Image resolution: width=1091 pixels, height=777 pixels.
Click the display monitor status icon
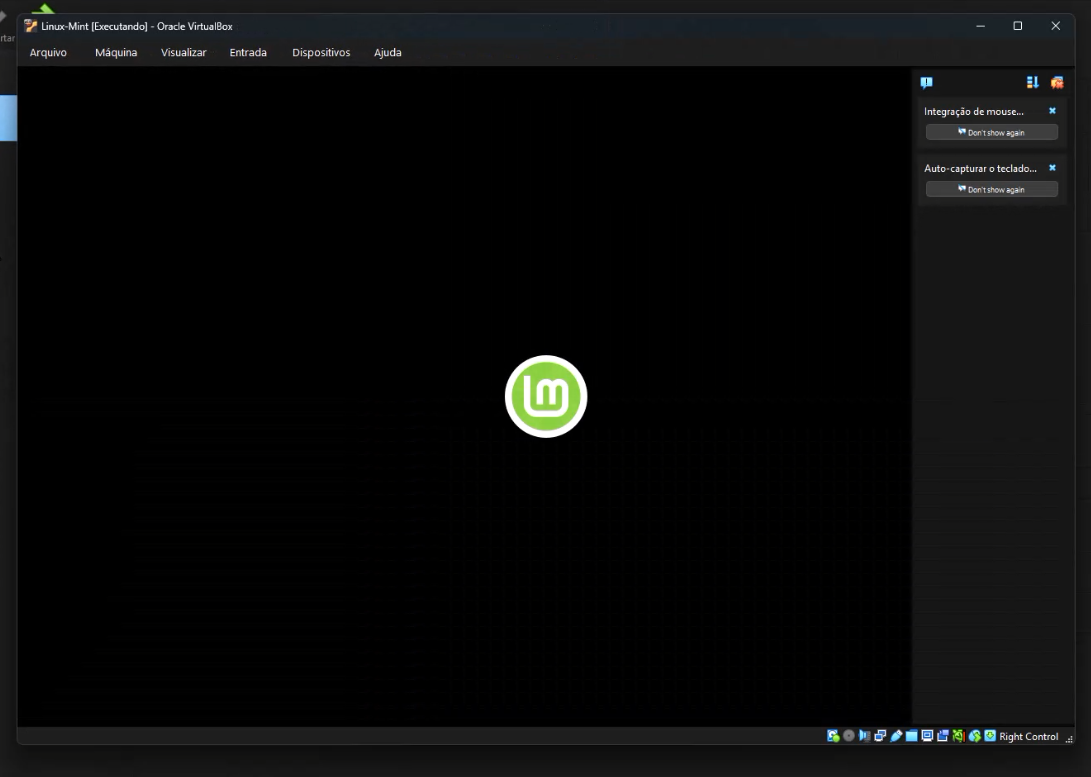coord(927,736)
